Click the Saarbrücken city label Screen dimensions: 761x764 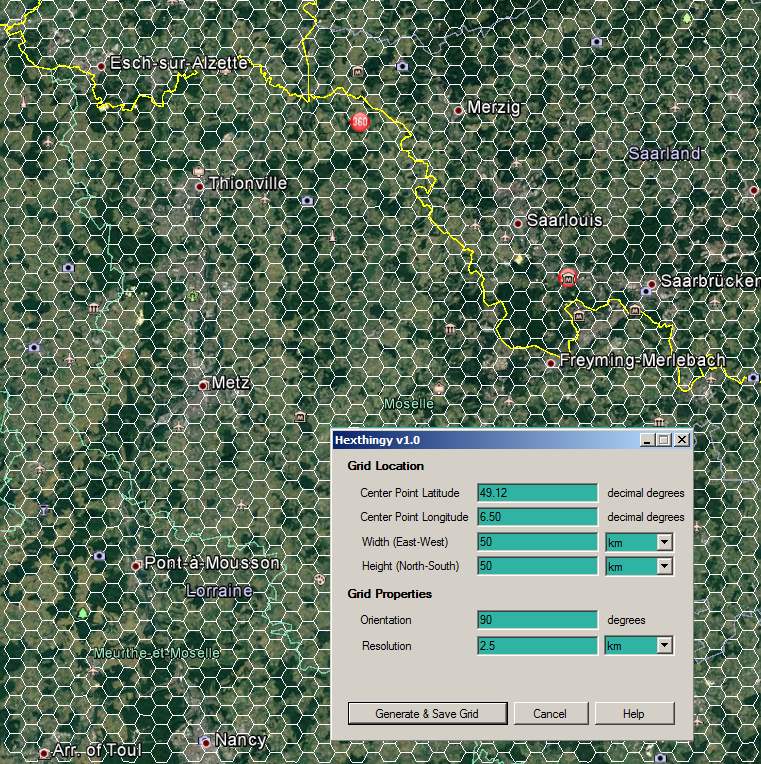pyautogui.click(x=710, y=281)
